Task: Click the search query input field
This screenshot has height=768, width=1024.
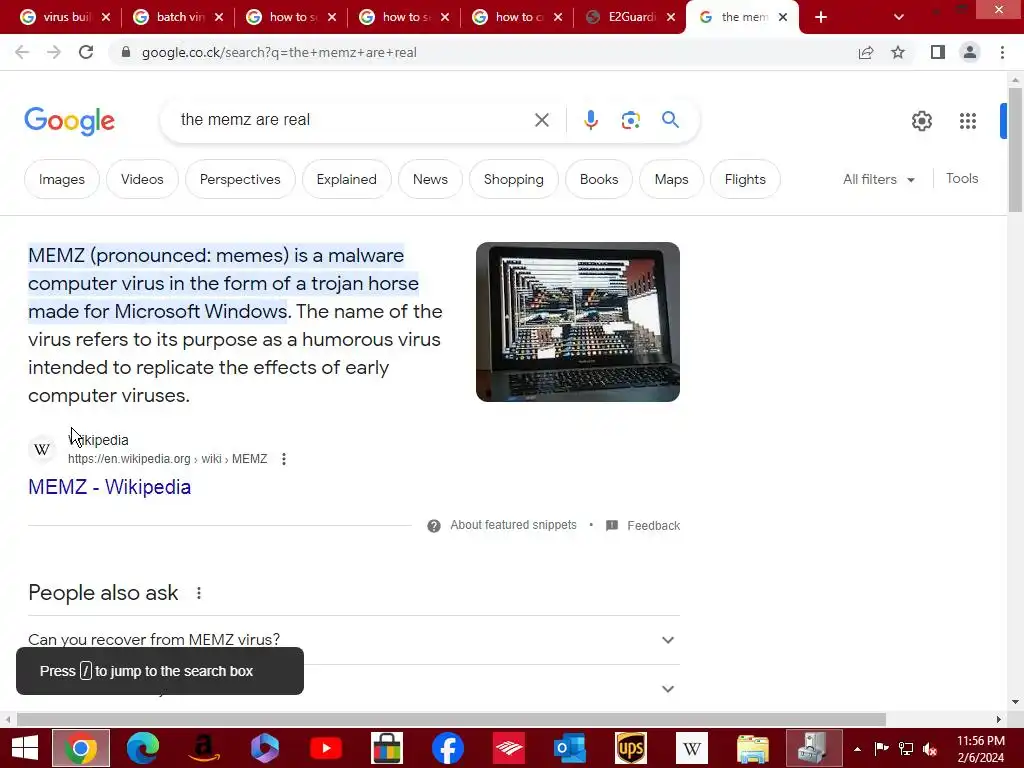Action: (x=353, y=120)
